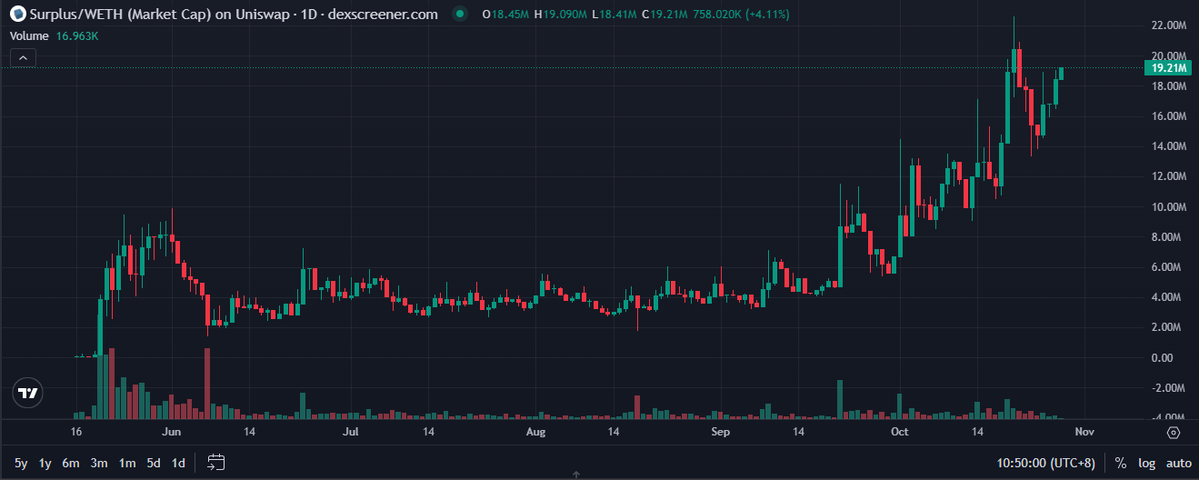Click the Surplus token logo icon
1199x480 pixels.
pyautogui.click(x=16, y=14)
